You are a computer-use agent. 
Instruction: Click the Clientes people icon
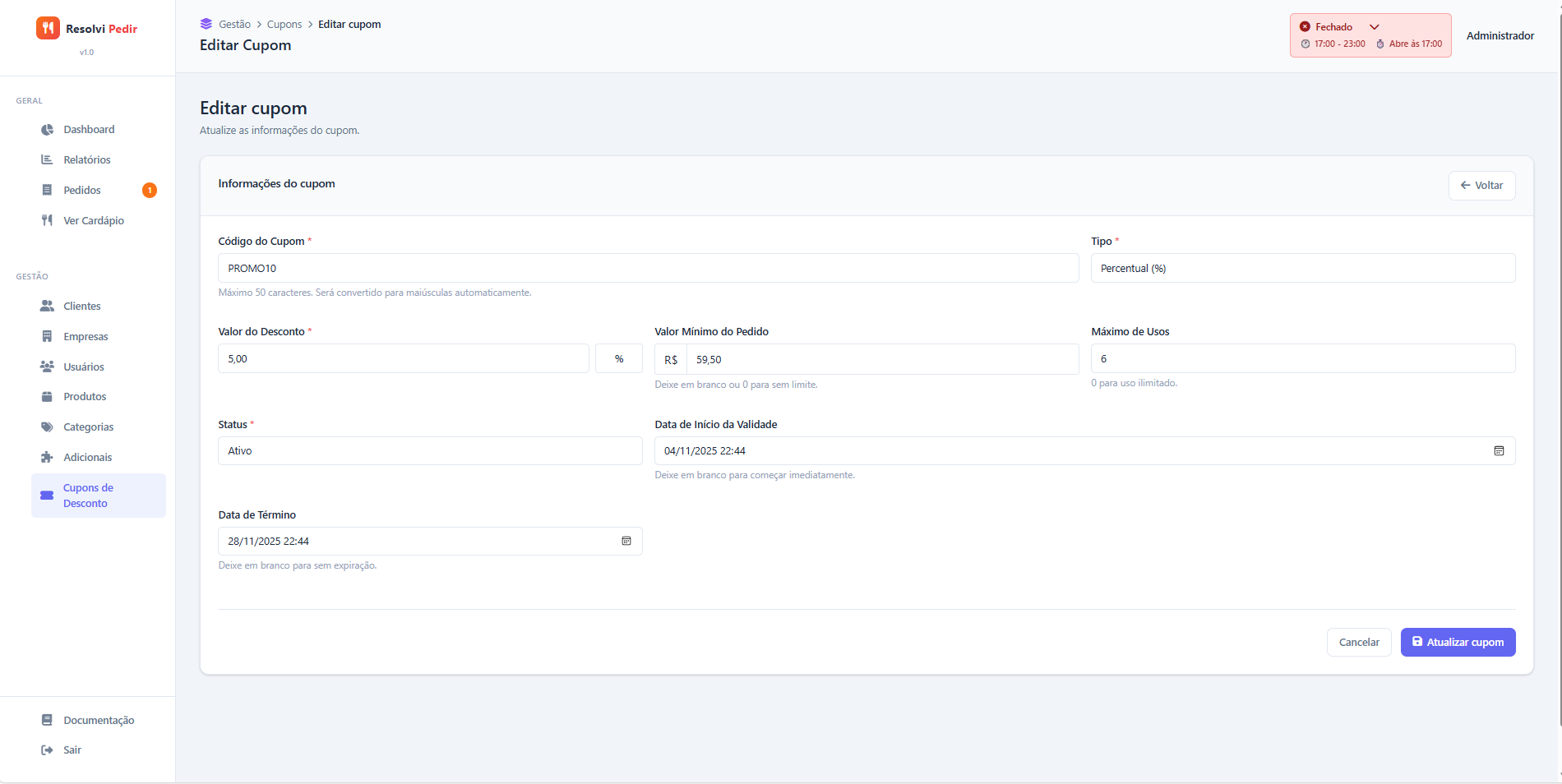[47, 307]
